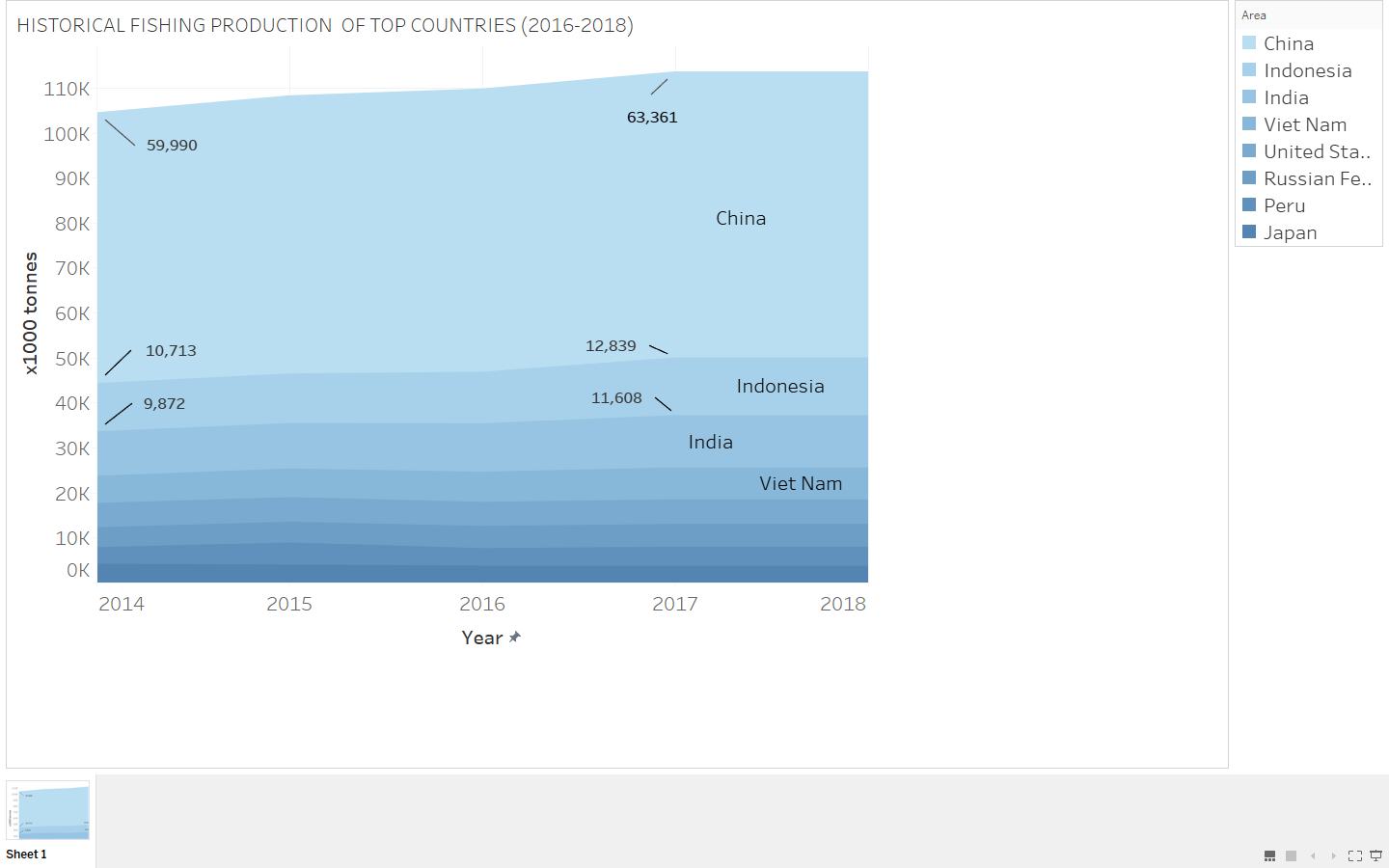Go to next sheet arrow
The width and height of the screenshot is (1389, 868).
(x=1334, y=855)
